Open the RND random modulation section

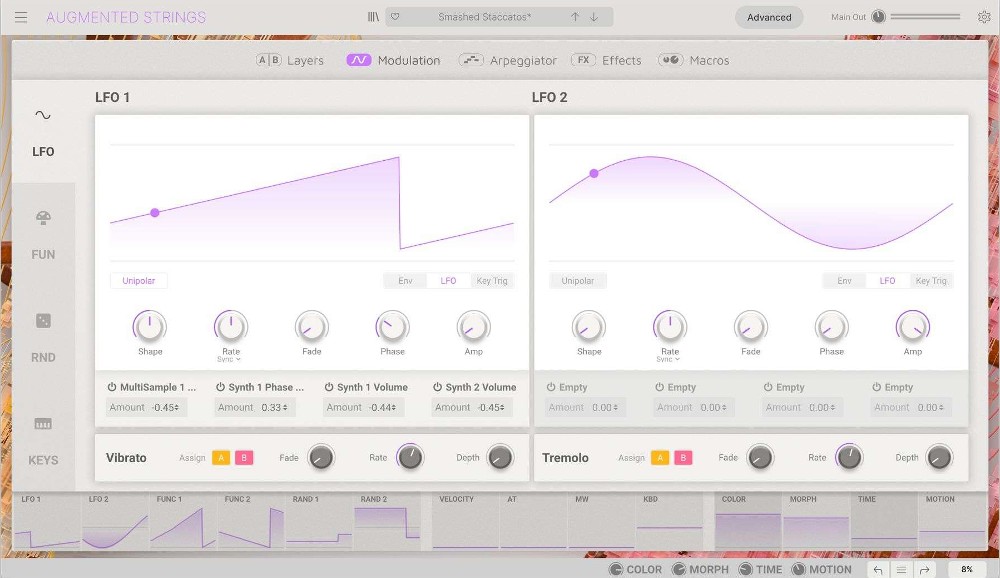pos(42,339)
